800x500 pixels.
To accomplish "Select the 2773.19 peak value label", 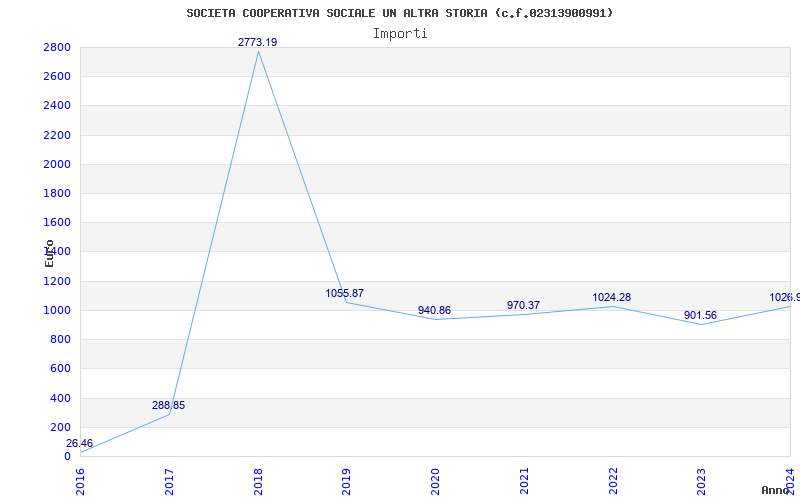I will click(x=258, y=42).
